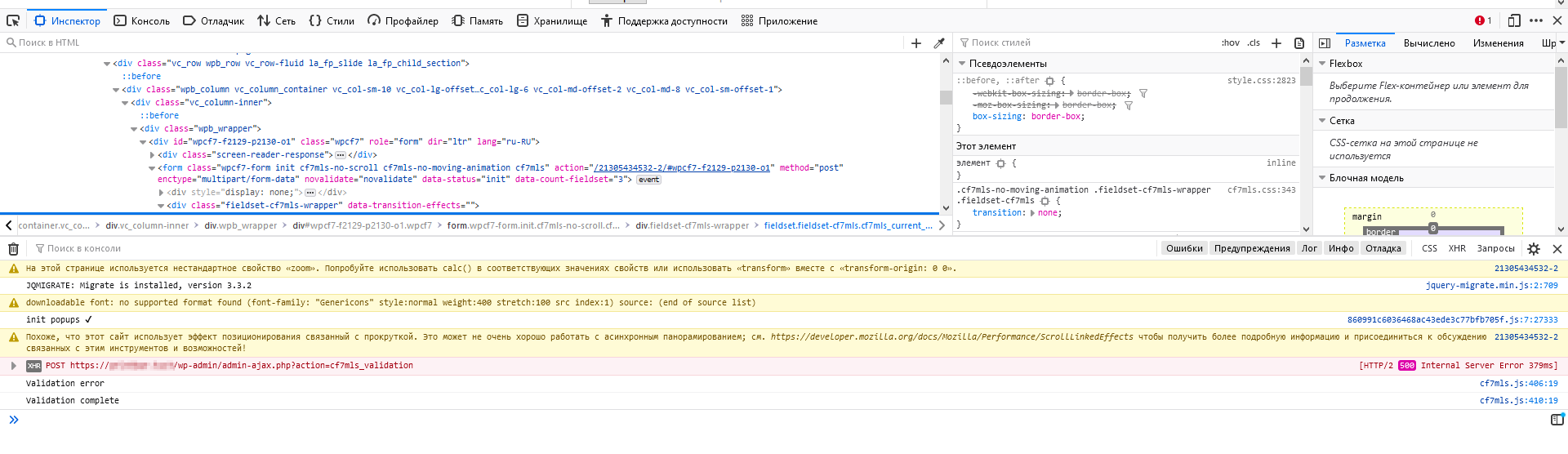Add a new node with plus icon
The width and height of the screenshot is (1568, 454).
(916, 43)
